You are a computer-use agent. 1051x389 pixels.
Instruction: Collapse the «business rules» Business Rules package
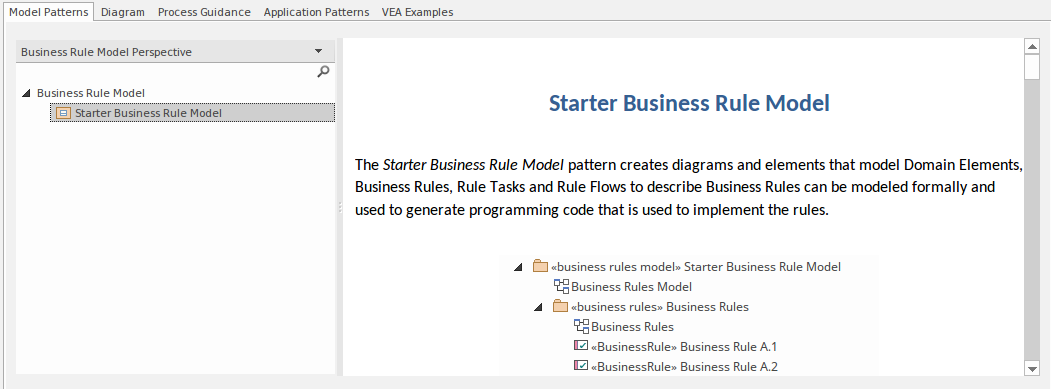[x=538, y=307]
